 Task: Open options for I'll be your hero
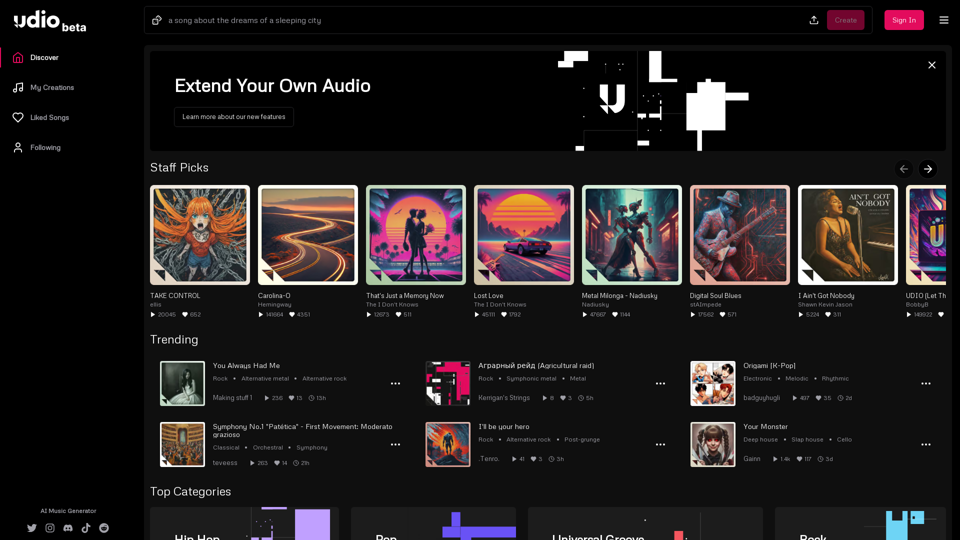click(x=660, y=445)
